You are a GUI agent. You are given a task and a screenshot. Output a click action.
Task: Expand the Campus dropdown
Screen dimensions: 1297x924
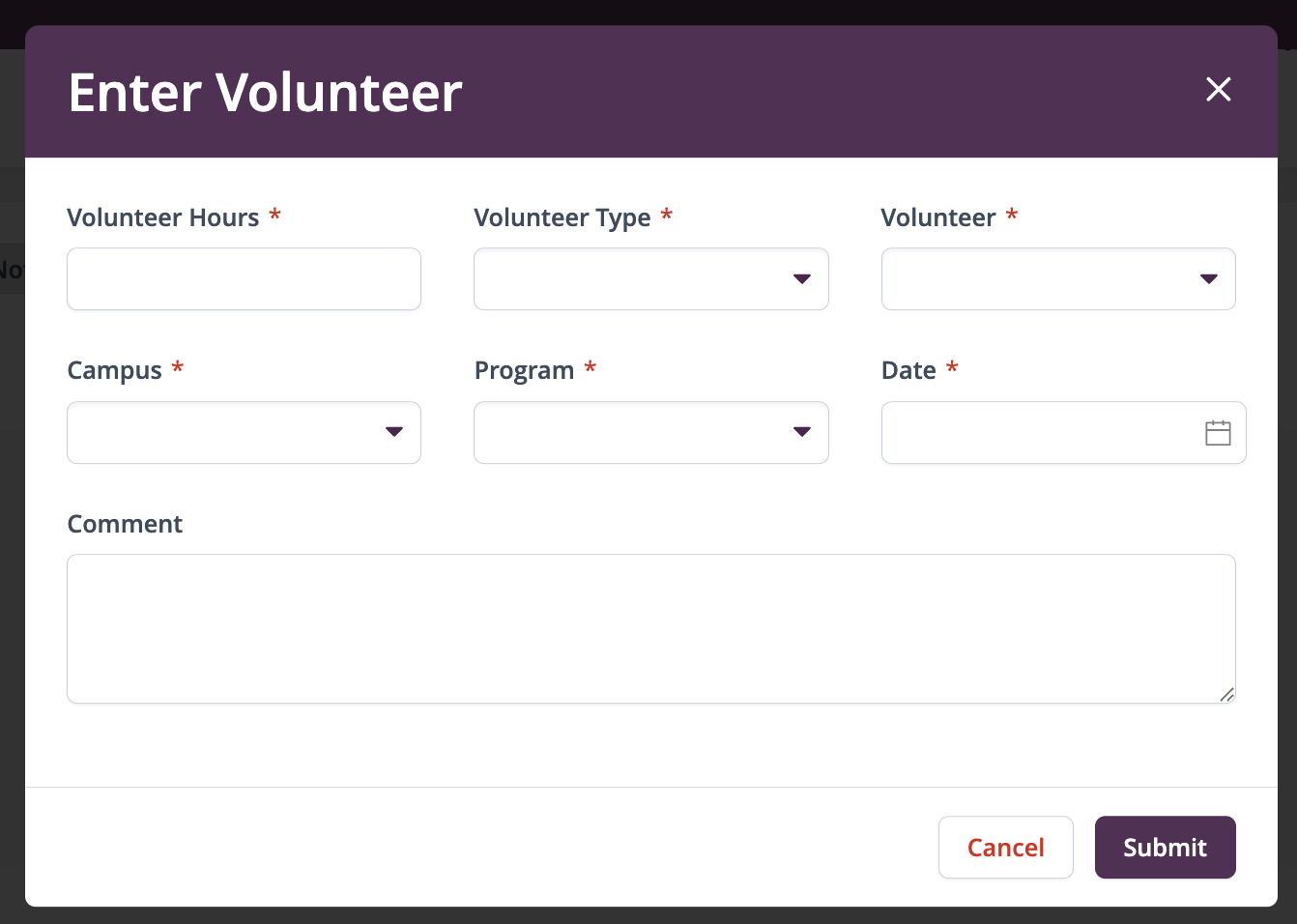(244, 432)
